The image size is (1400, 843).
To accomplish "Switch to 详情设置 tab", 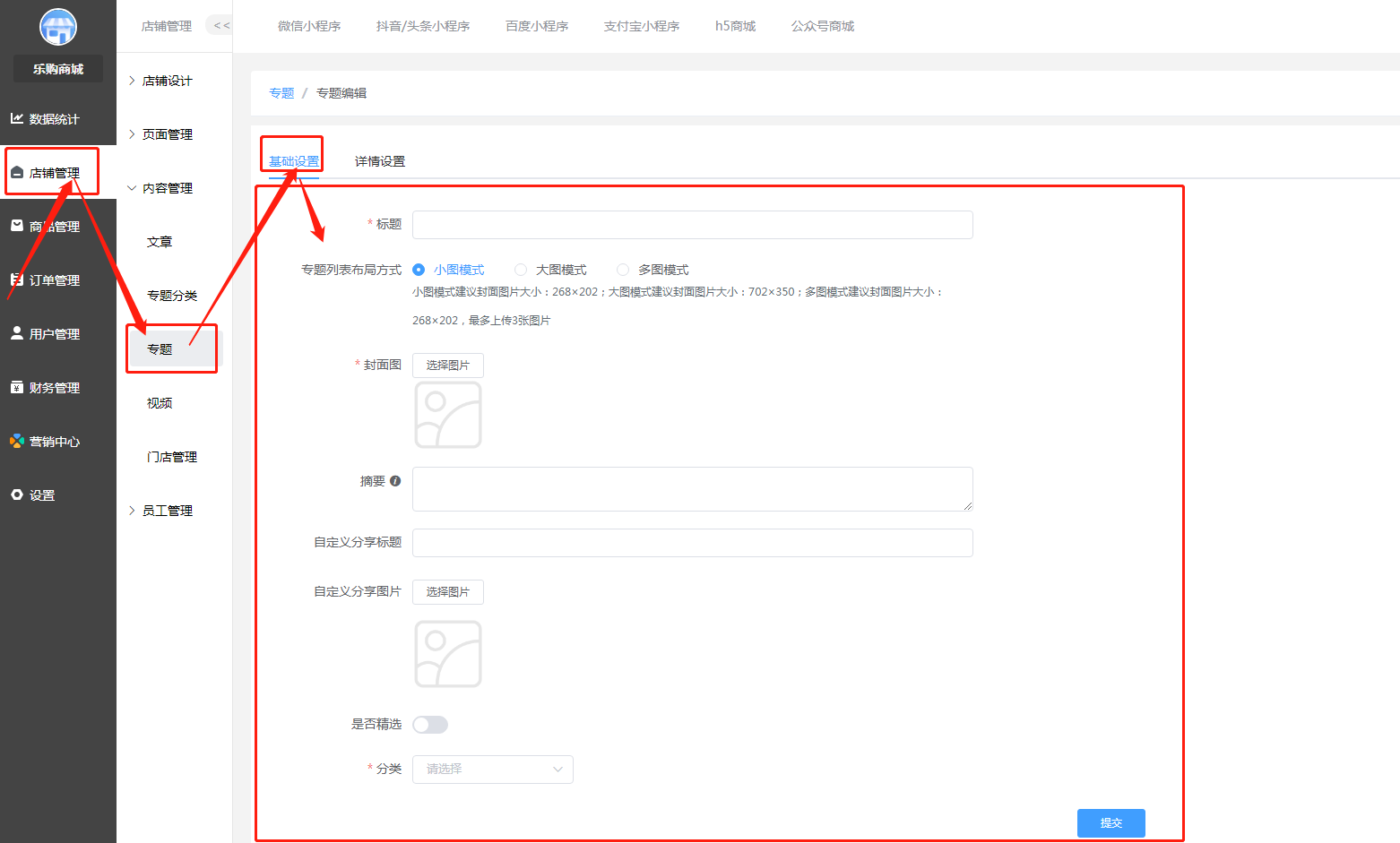I will [380, 161].
